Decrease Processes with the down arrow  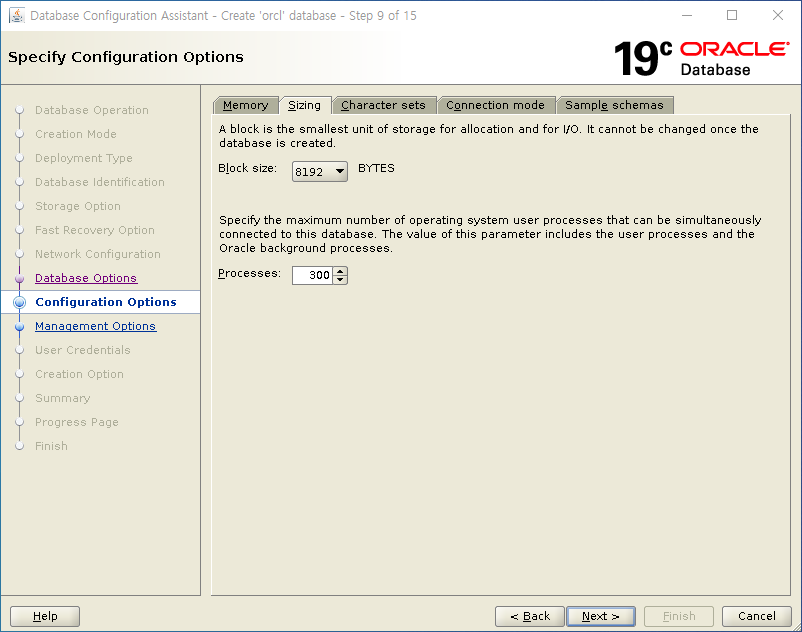340,280
